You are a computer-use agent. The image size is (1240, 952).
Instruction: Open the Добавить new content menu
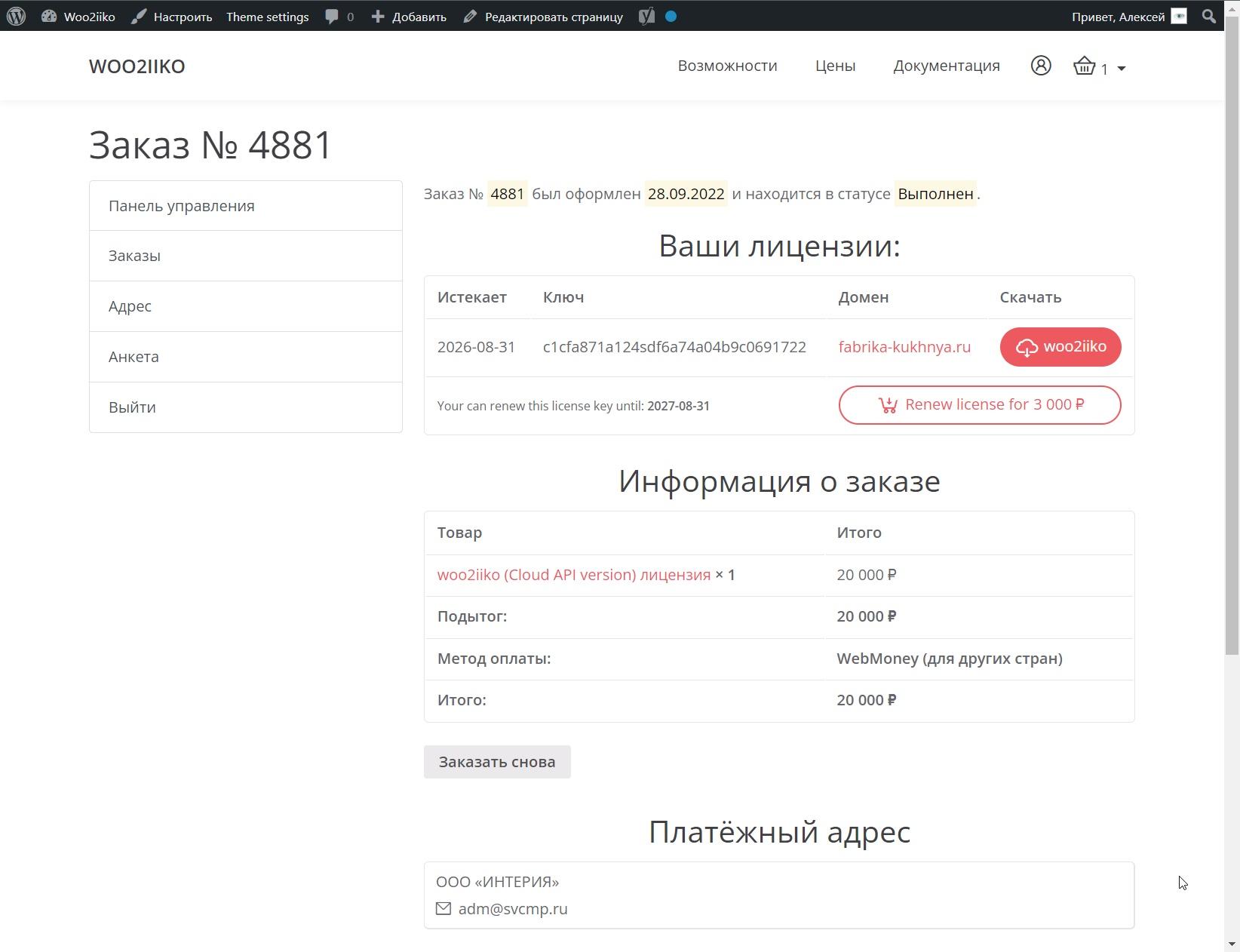point(409,16)
